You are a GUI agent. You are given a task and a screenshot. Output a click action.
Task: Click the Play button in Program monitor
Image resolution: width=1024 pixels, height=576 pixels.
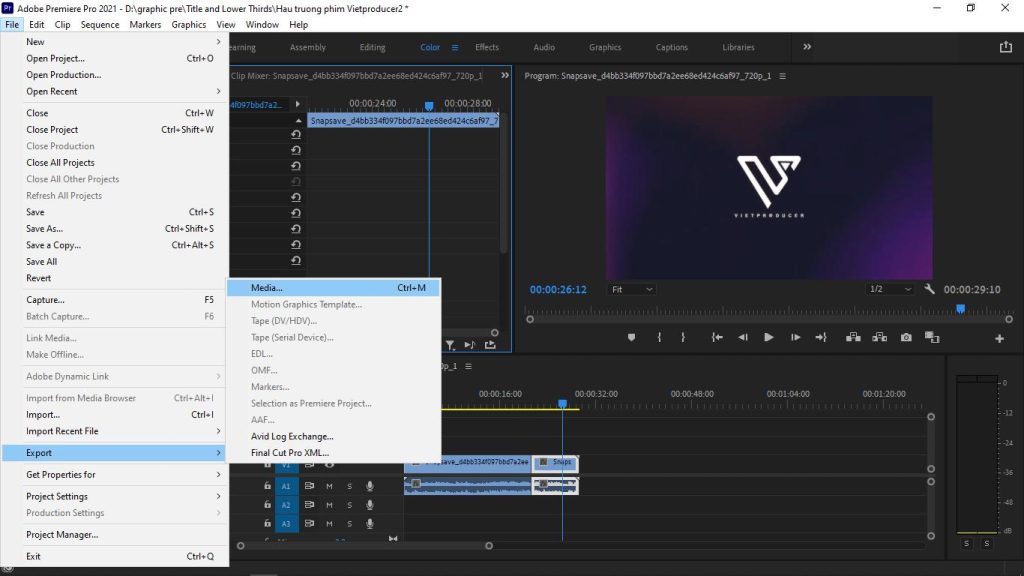[768, 337]
